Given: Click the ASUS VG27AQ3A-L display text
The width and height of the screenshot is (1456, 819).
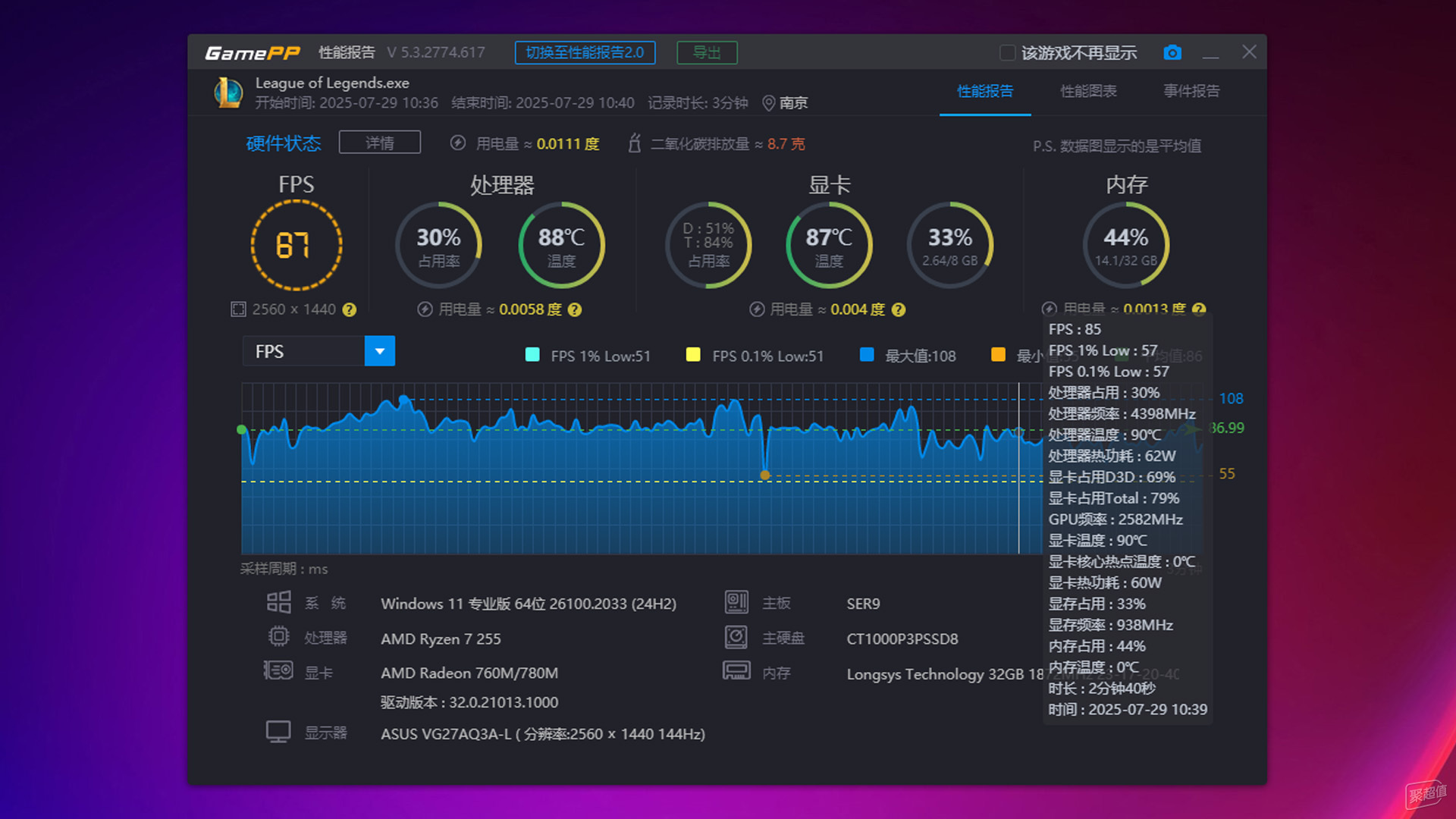Looking at the screenshot, I should [543, 734].
